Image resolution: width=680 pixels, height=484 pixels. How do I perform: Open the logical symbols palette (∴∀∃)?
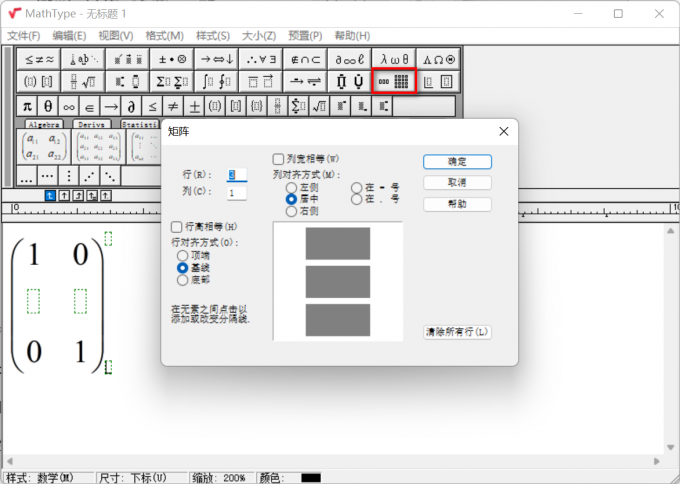pos(261,59)
